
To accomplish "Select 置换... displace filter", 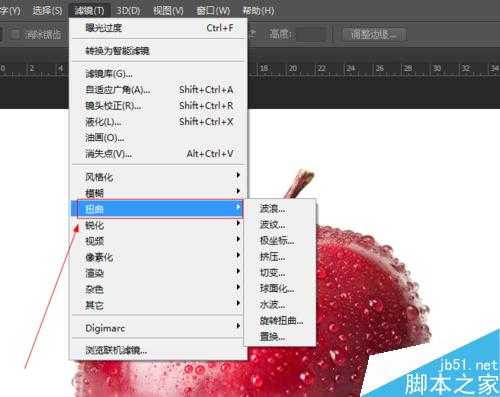I will pyautogui.click(x=280, y=337).
